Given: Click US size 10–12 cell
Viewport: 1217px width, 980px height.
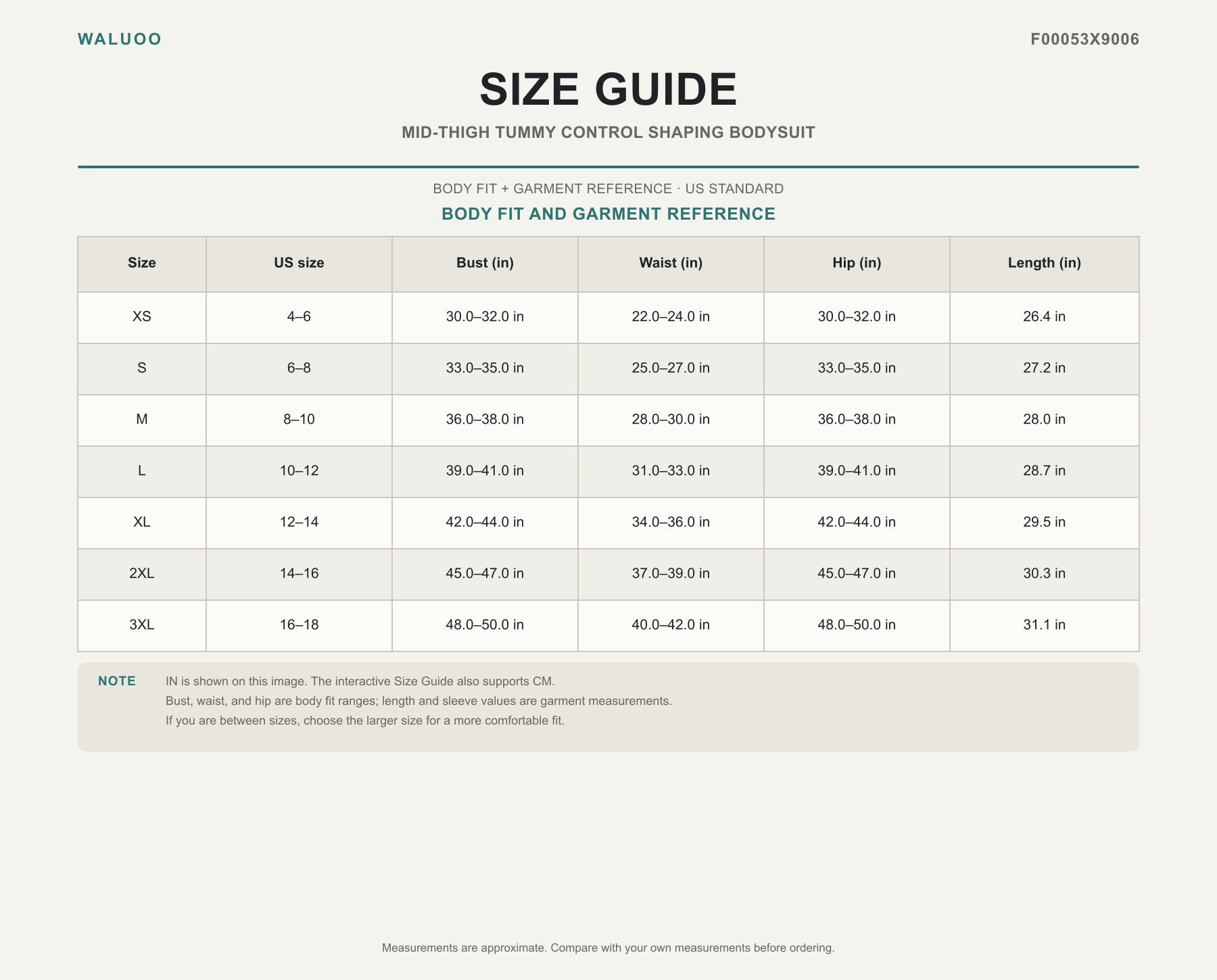Looking at the screenshot, I should coord(299,471).
